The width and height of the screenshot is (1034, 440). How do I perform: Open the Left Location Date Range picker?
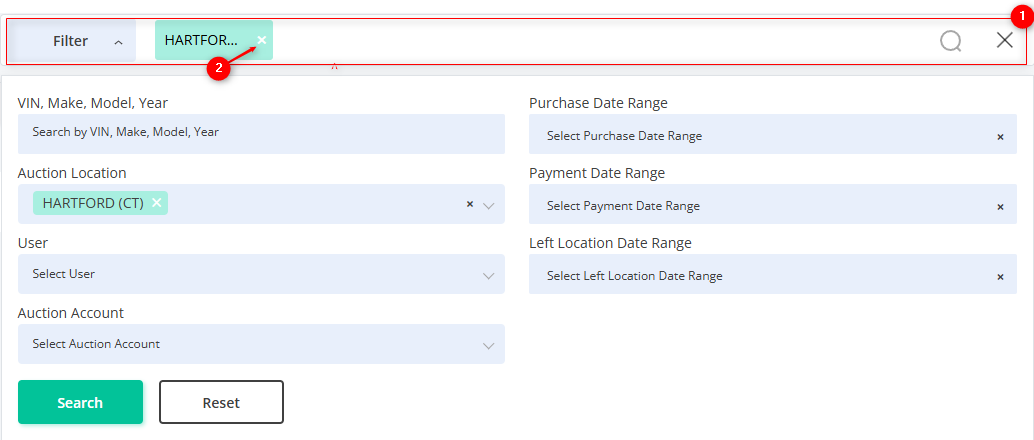tap(760, 276)
